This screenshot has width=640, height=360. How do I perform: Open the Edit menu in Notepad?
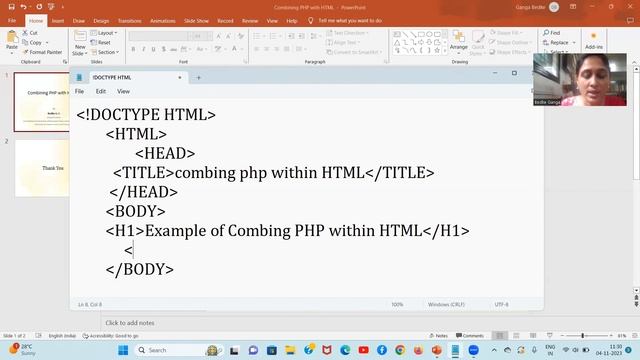(100, 91)
